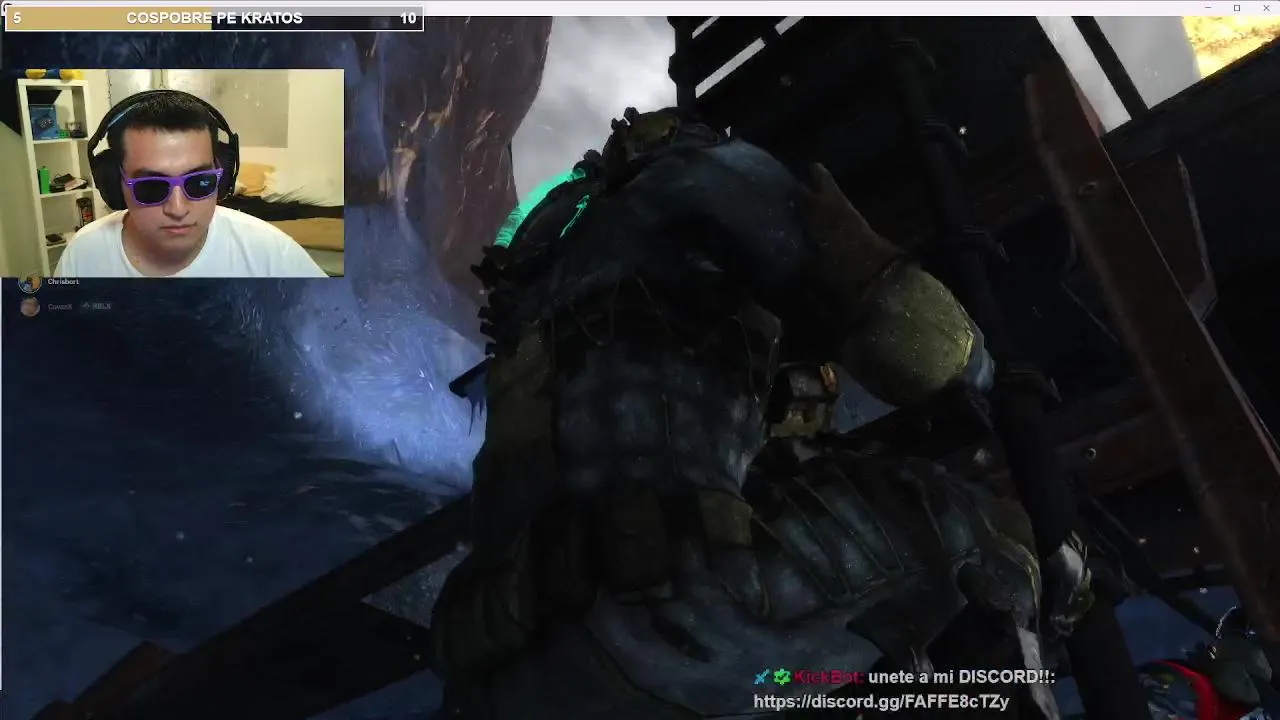Open the streamer webcam overlay
Screen dimensions: 1280x720
(x=172, y=172)
